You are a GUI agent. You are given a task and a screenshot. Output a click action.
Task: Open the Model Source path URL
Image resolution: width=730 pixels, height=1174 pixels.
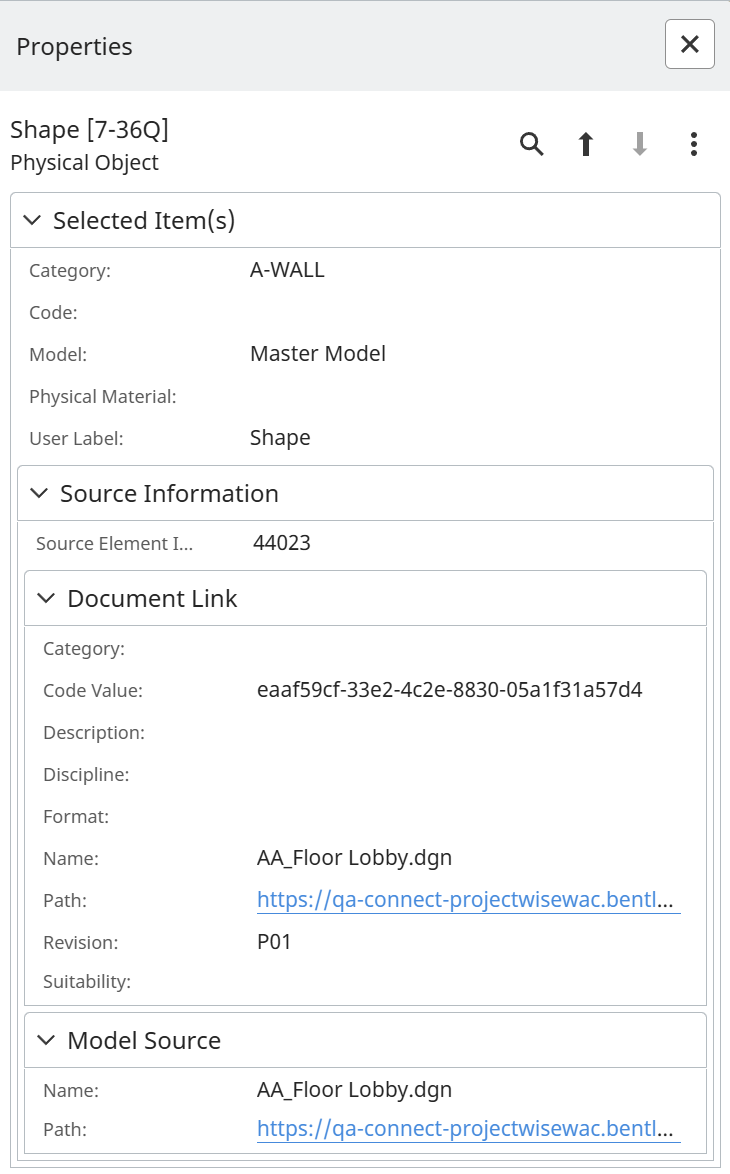(467, 1129)
